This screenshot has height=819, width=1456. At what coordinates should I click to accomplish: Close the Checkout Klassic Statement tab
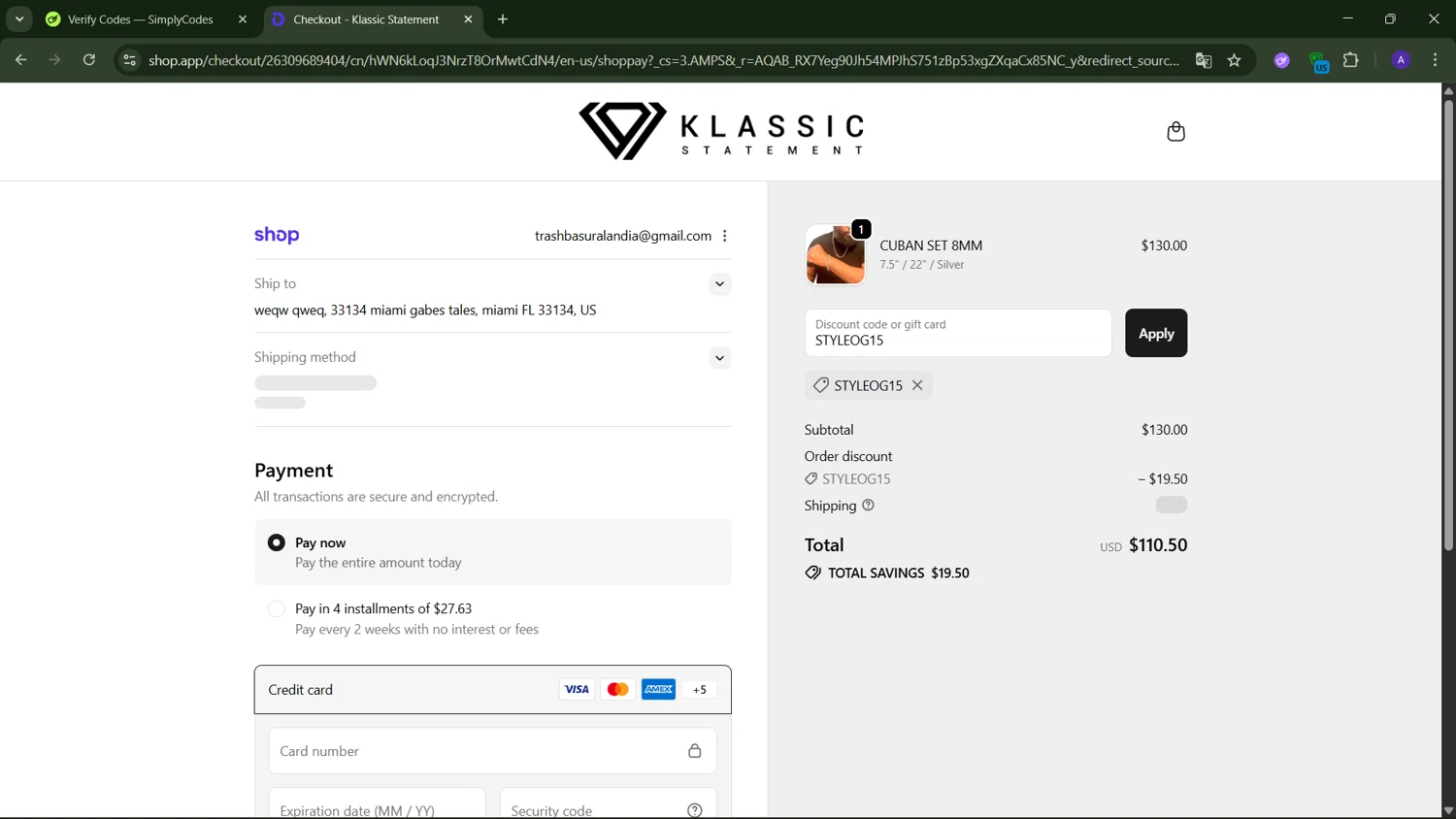[468, 19]
